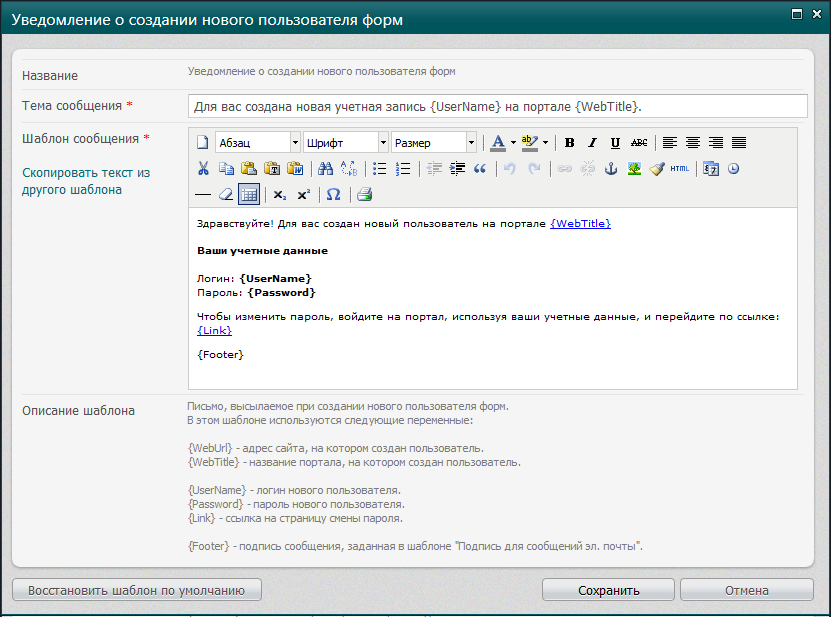
Task: Expand the highlight color picker arrow
Action: point(545,143)
